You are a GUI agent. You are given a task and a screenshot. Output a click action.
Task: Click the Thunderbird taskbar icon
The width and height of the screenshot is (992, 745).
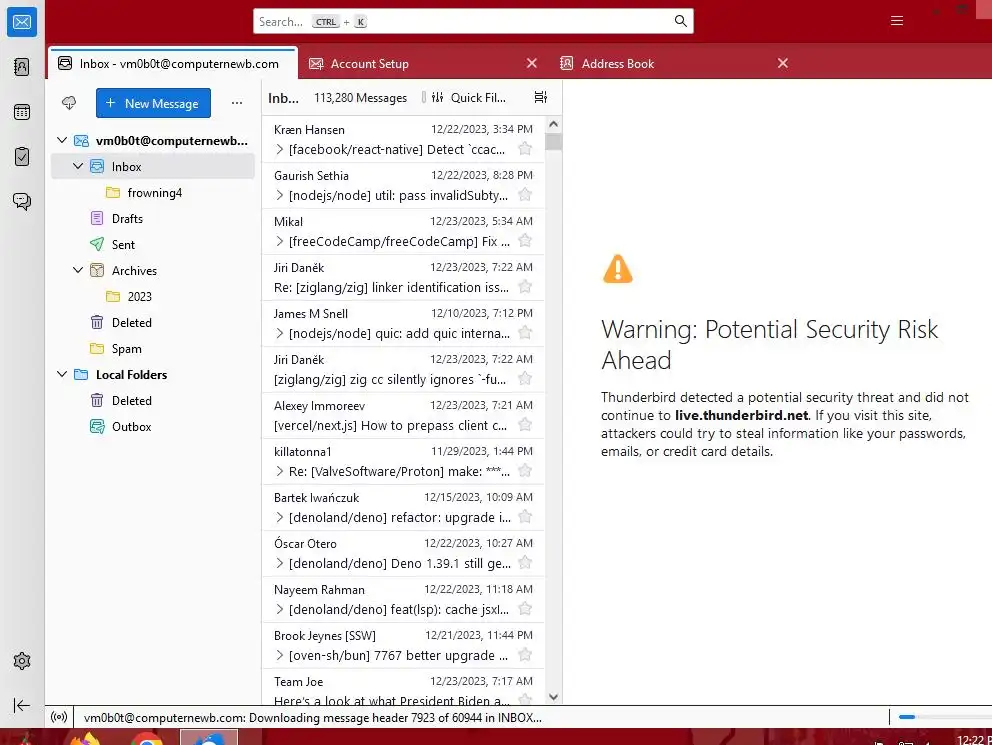tap(209, 737)
